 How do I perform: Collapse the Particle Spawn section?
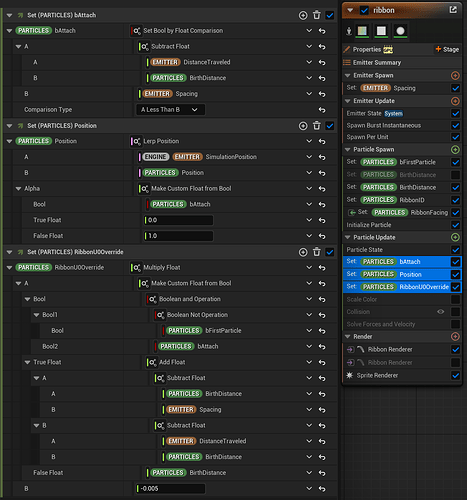click(x=348, y=150)
